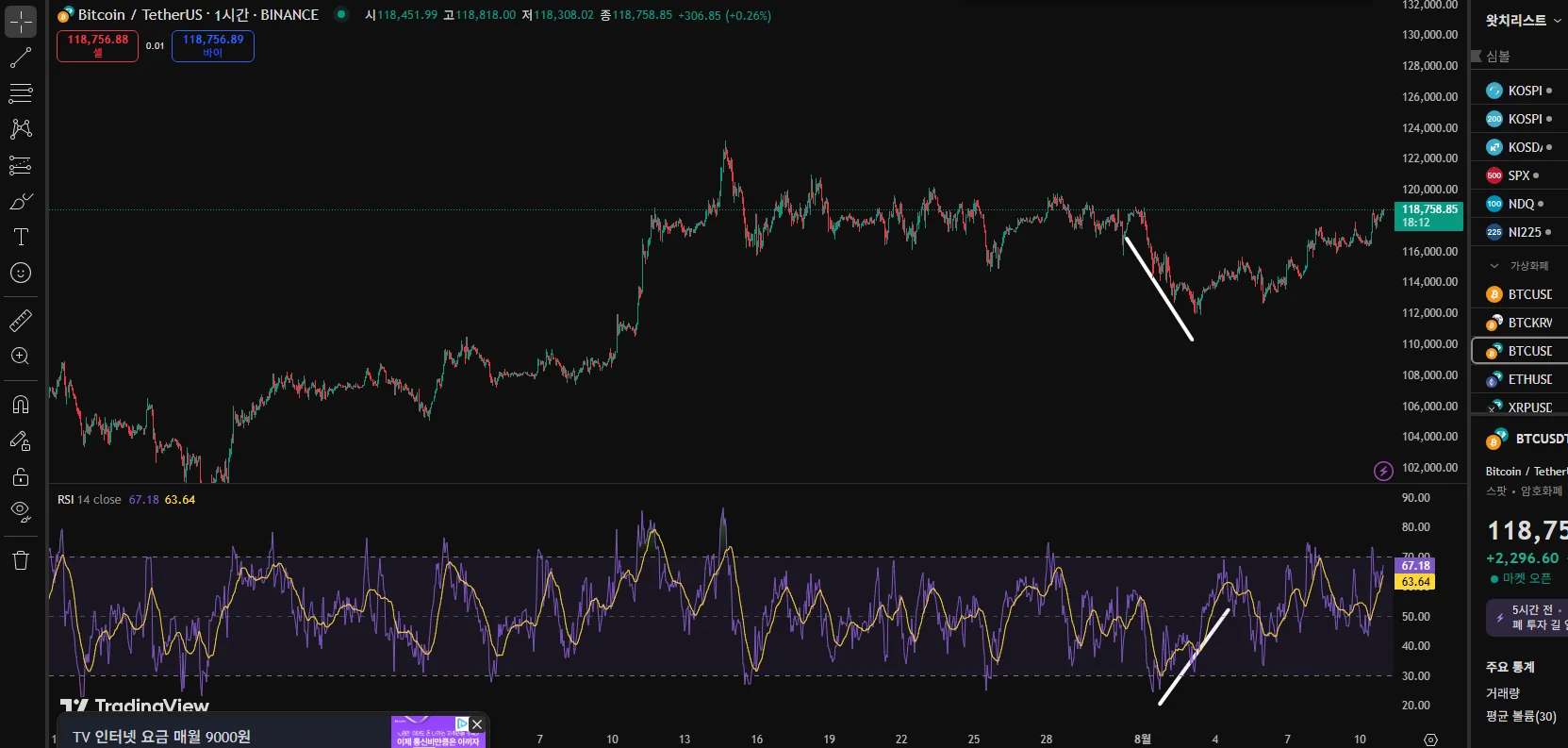Click the green market status dot
The height and width of the screenshot is (748, 1568).
[341, 14]
